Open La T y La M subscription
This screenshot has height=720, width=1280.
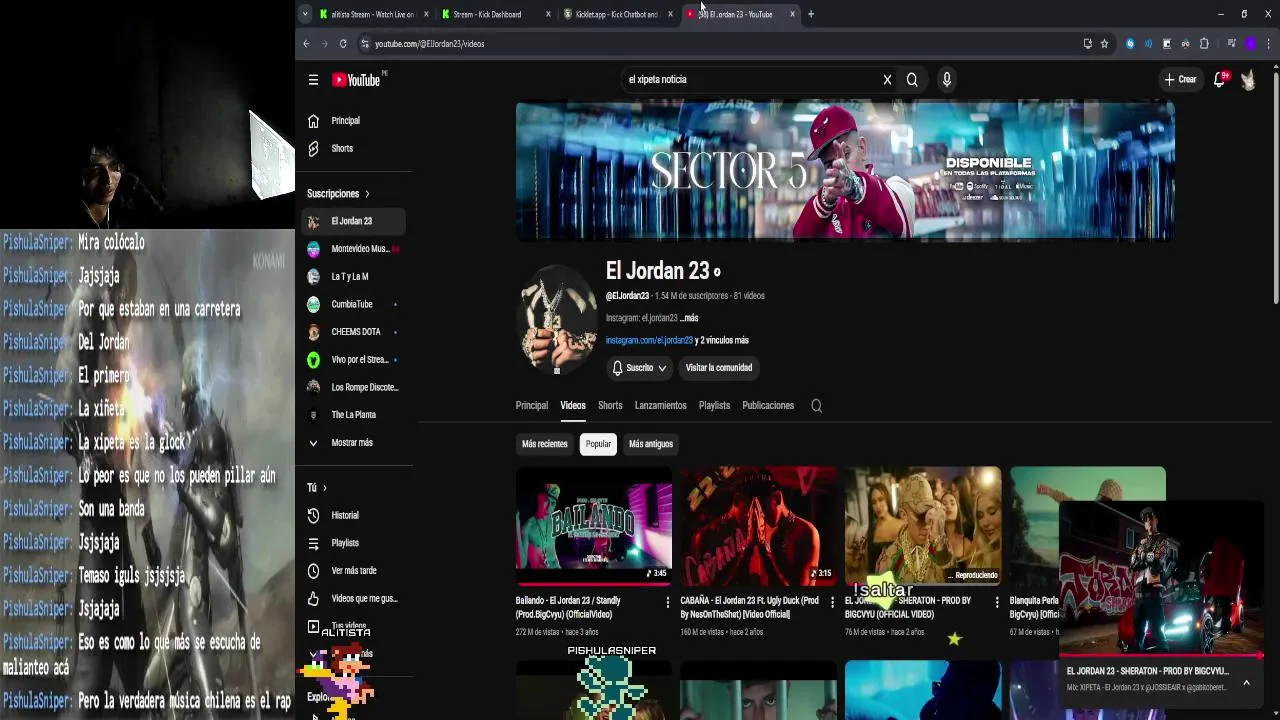[x=353, y=277]
